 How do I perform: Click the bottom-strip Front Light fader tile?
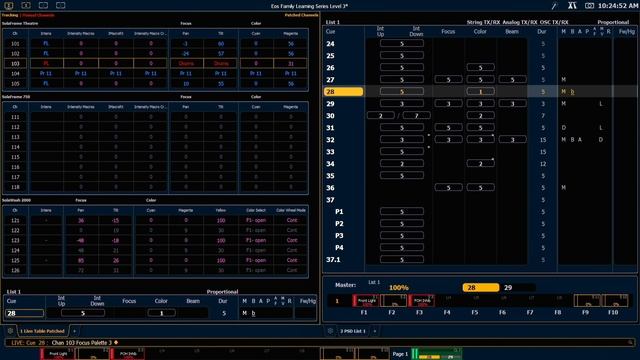pyautogui.click(x=58, y=354)
